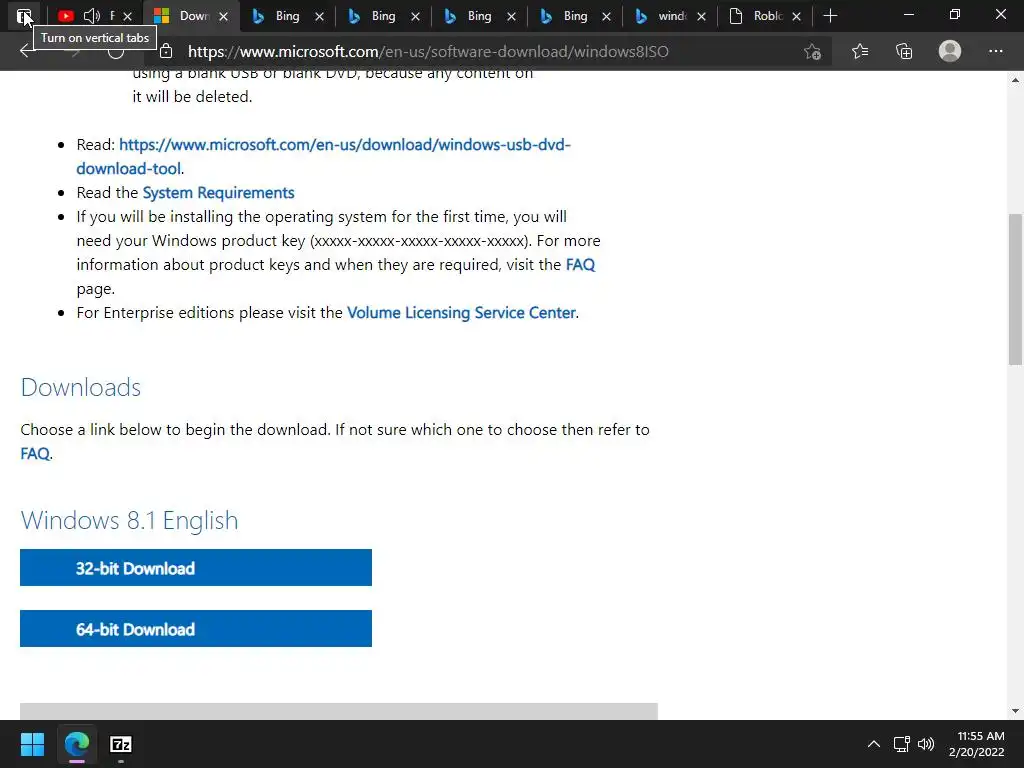
Task: Open Collections icon
Action: (x=904, y=51)
